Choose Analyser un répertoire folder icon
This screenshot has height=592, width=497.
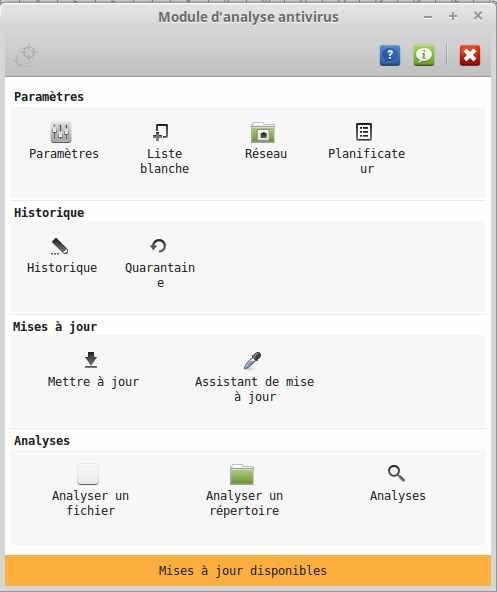tap(242, 475)
